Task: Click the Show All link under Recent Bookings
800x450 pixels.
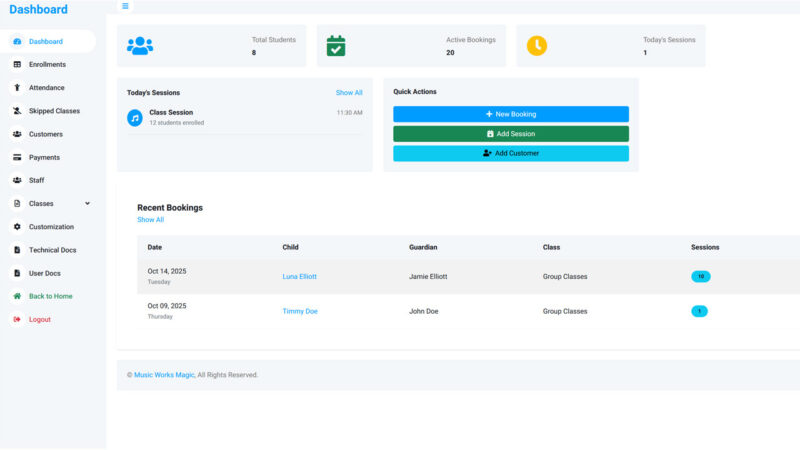Action: point(150,220)
